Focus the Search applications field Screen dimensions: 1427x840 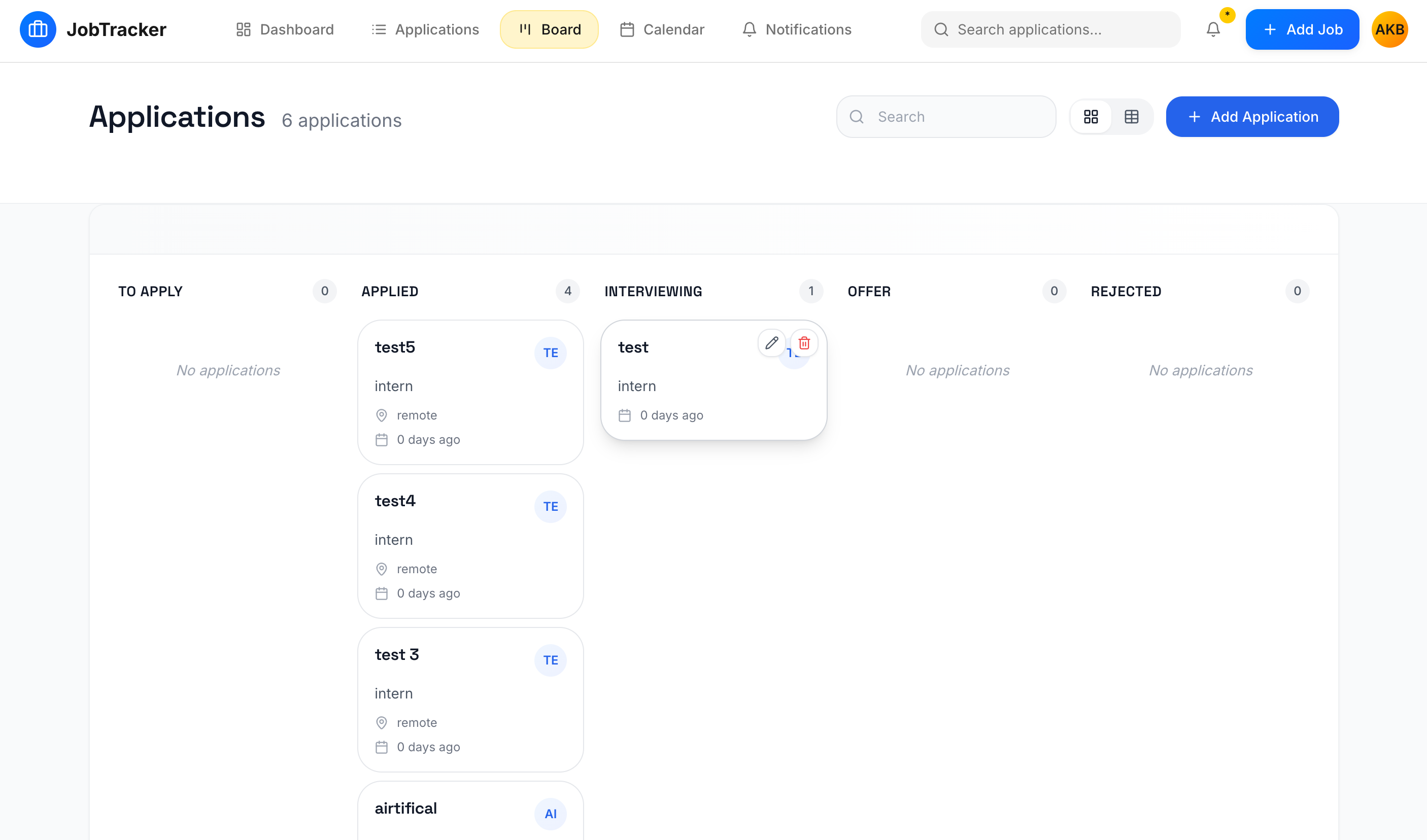pyautogui.click(x=1051, y=29)
